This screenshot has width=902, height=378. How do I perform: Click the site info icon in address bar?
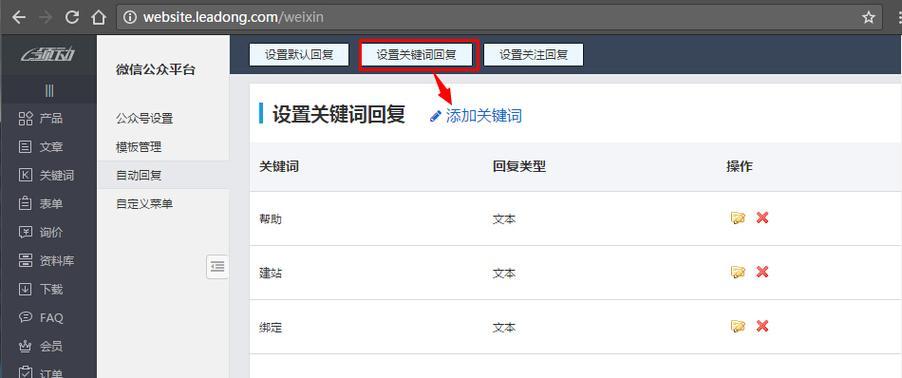coord(130,17)
